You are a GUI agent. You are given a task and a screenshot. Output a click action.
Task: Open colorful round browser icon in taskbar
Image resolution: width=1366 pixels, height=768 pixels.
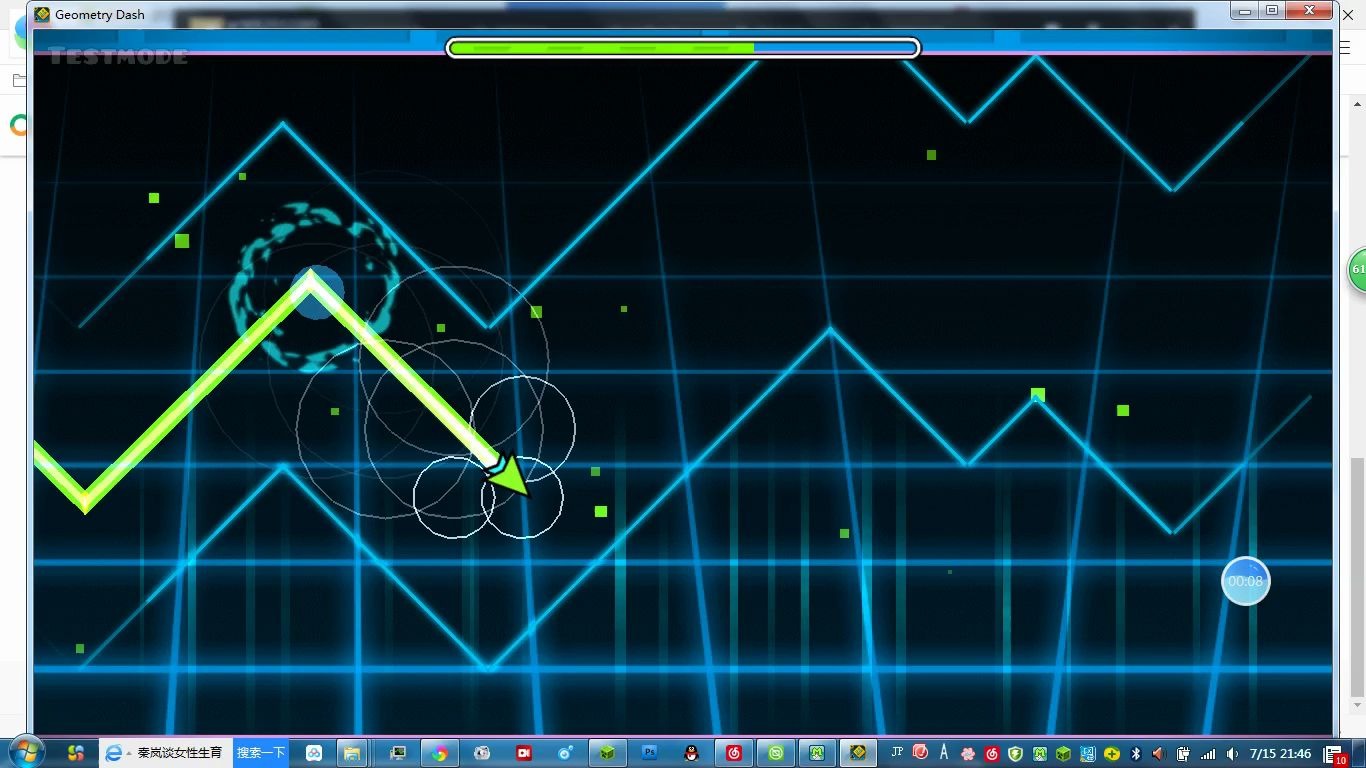[440, 753]
